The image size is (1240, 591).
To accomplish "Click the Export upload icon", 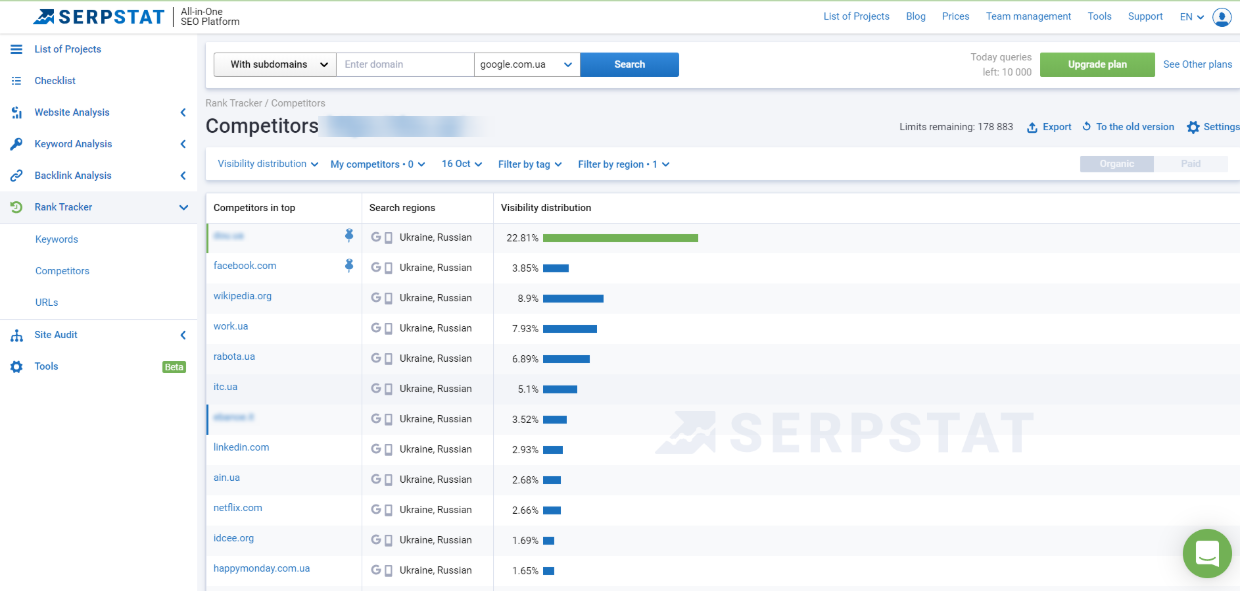I will [1032, 127].
